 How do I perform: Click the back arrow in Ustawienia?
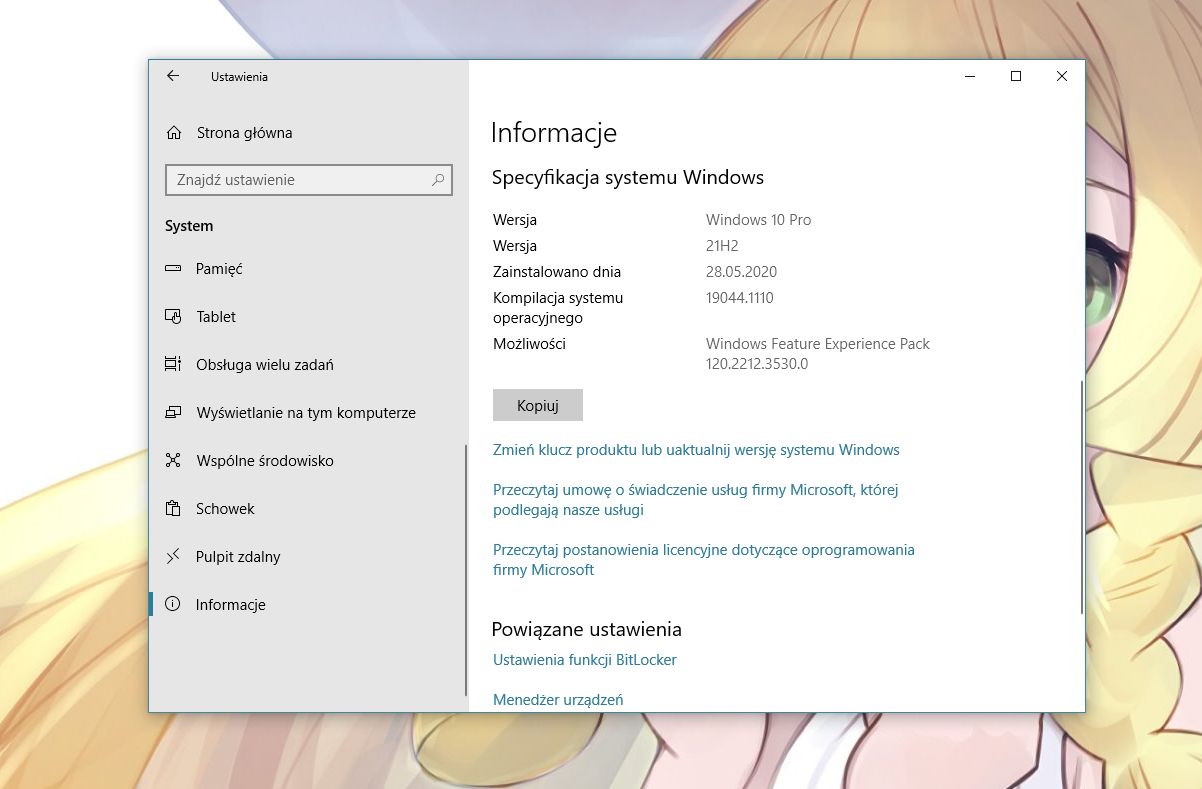pyautogui.click(x=173, y=76)
